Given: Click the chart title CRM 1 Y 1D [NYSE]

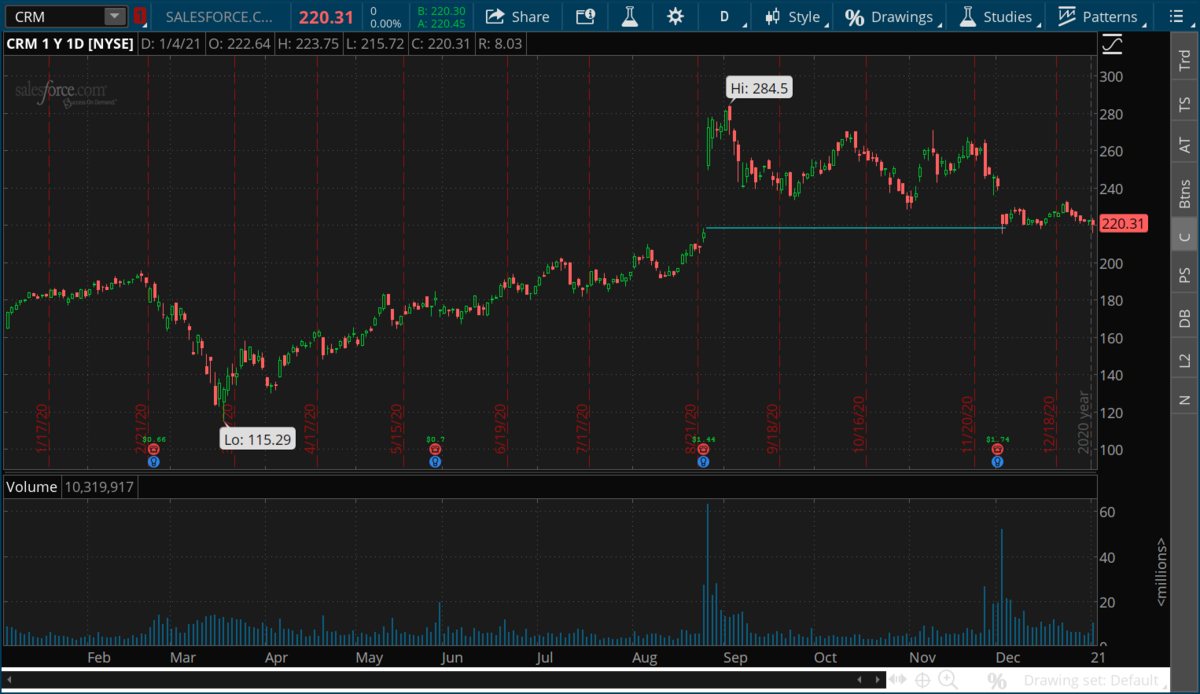Looking at the screenshot, I should tap(69, 44).
